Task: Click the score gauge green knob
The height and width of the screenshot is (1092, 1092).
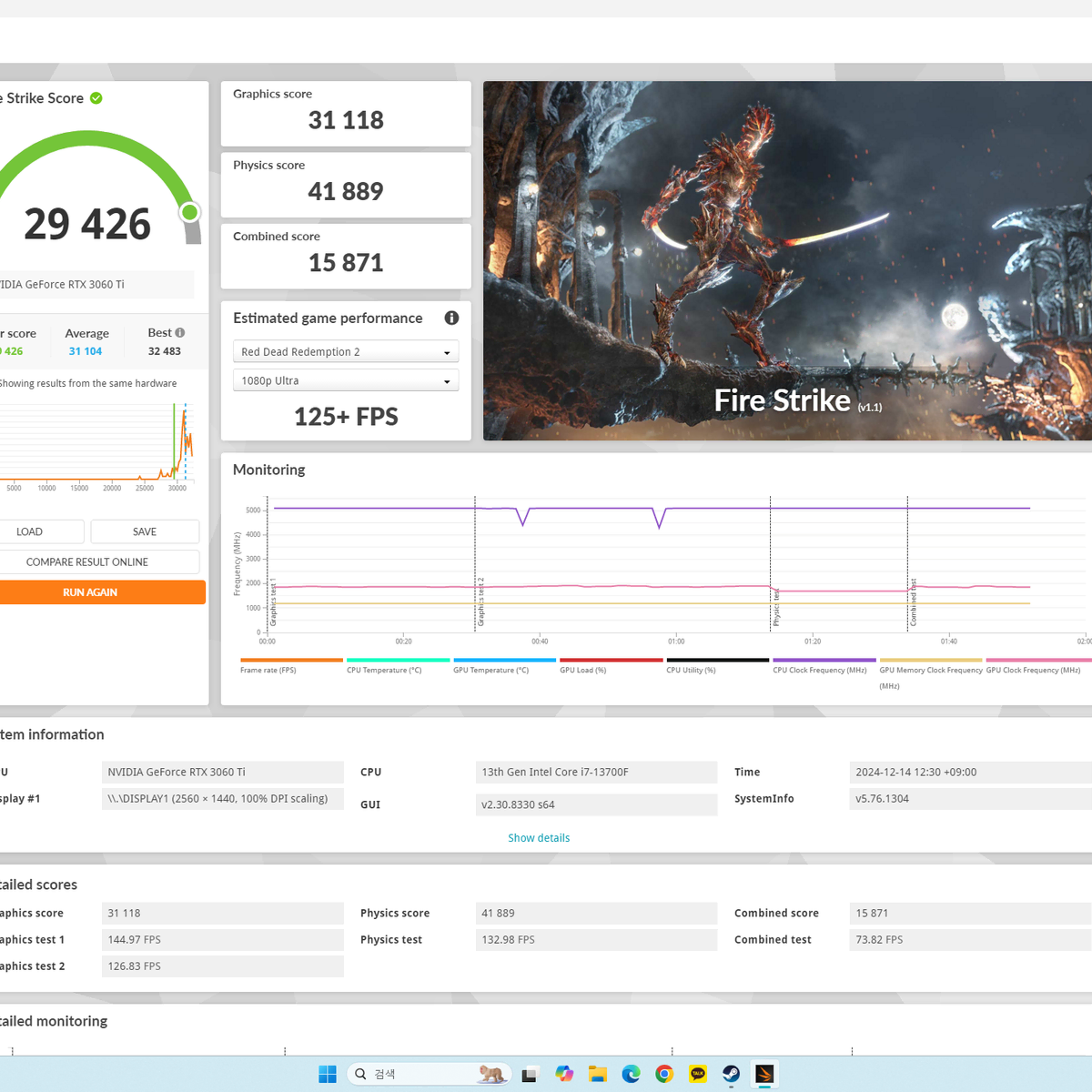Action: [x=189, y=212]
